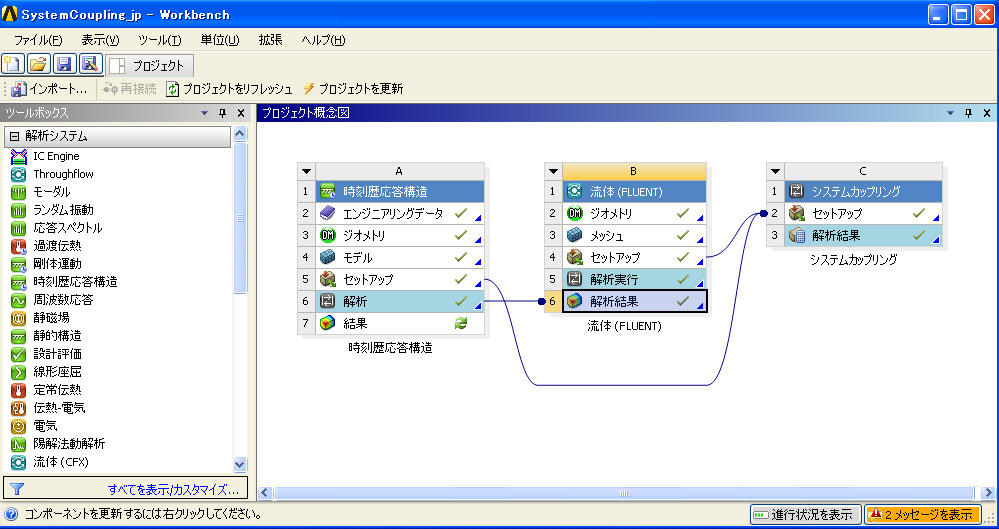Open the プロジェクト概念図 panel options dropdown
This screenshot has height=529, width=999.
click(950, 113)
